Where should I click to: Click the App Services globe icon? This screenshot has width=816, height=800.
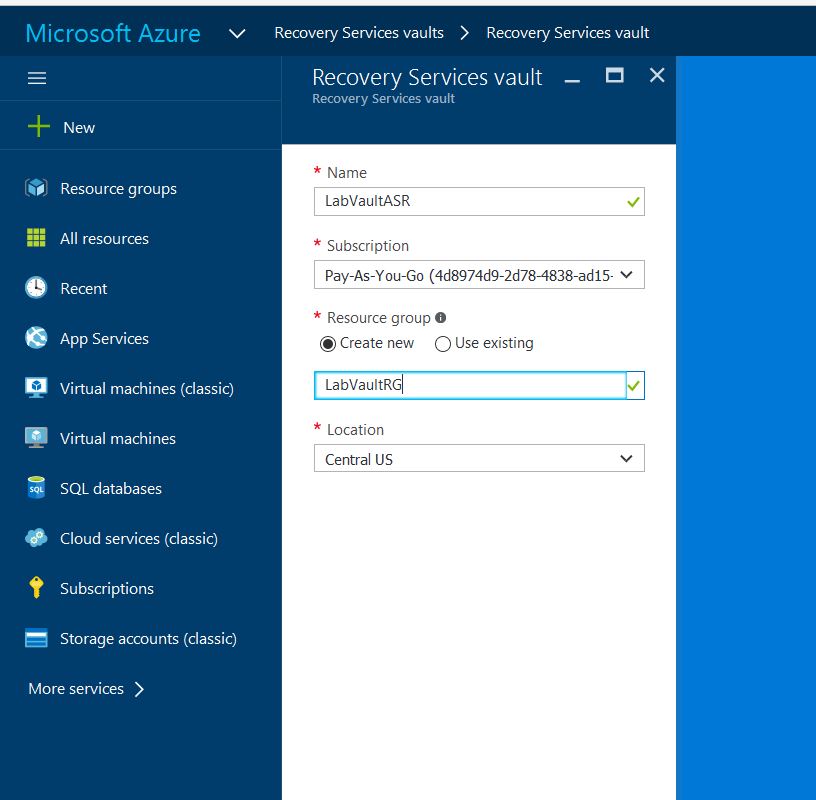click(x=36, y=338)
